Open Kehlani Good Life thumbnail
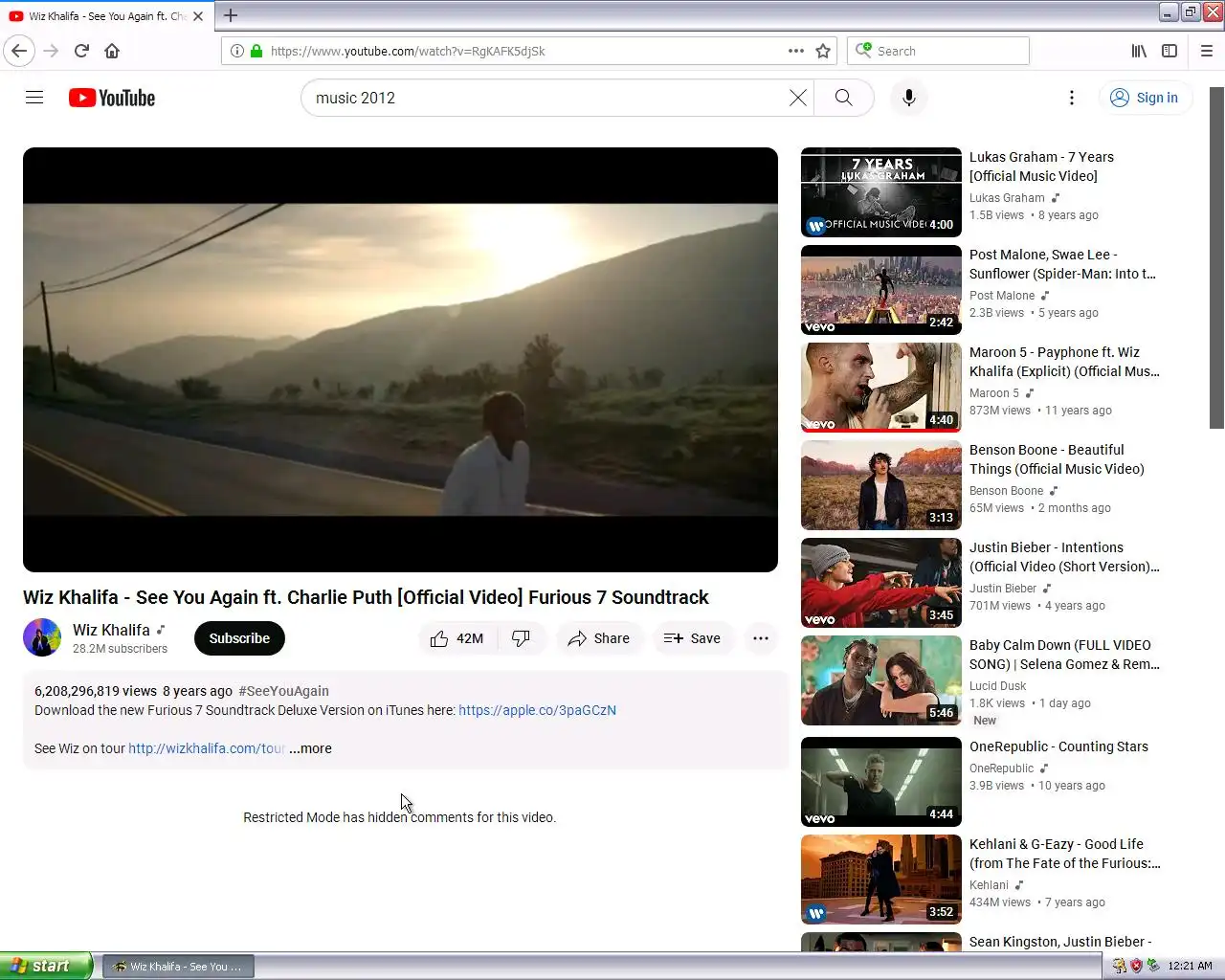Viewport: 1225px width, 980px height. (x=881, y=880)
